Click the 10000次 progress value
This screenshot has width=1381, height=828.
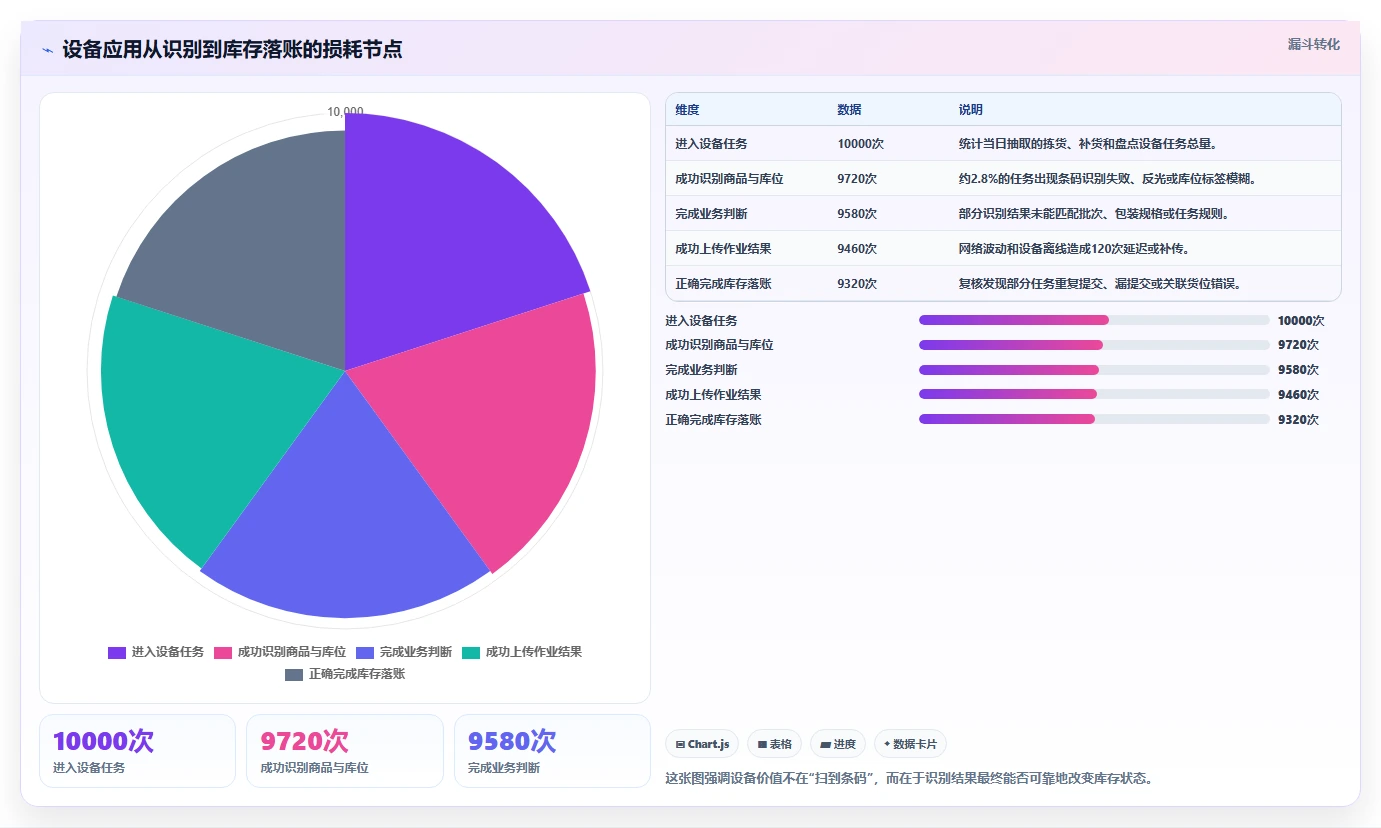click(x=1301, y=321)
